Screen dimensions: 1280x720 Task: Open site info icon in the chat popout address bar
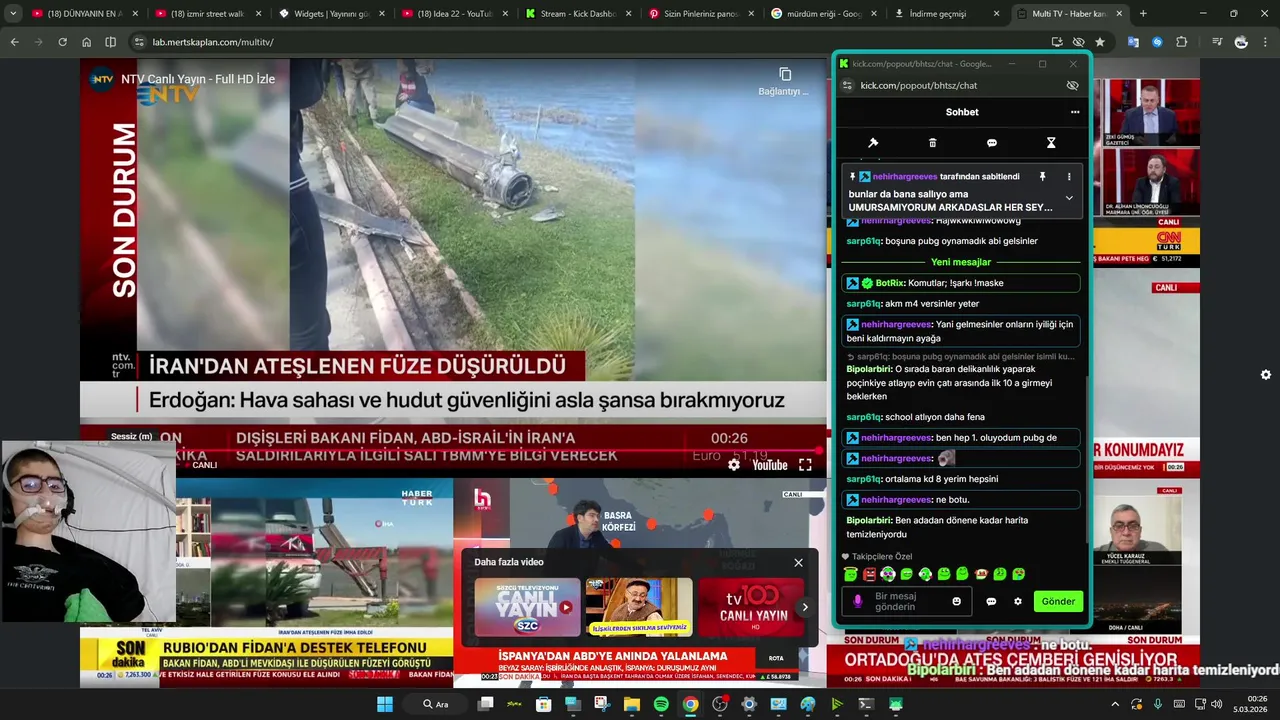(847, 86)
